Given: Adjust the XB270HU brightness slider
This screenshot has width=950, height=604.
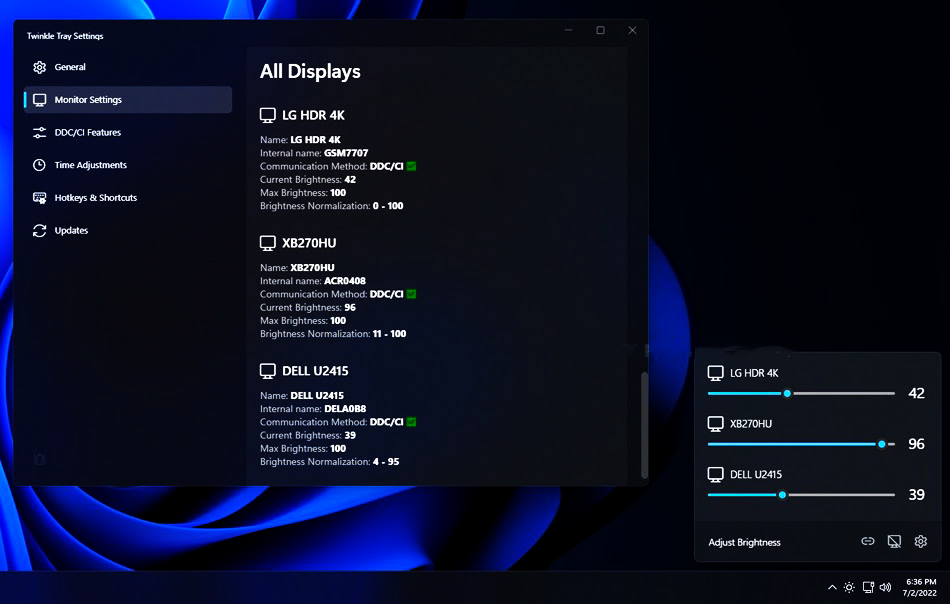Looking at the screenshot, I should point(801,444).
